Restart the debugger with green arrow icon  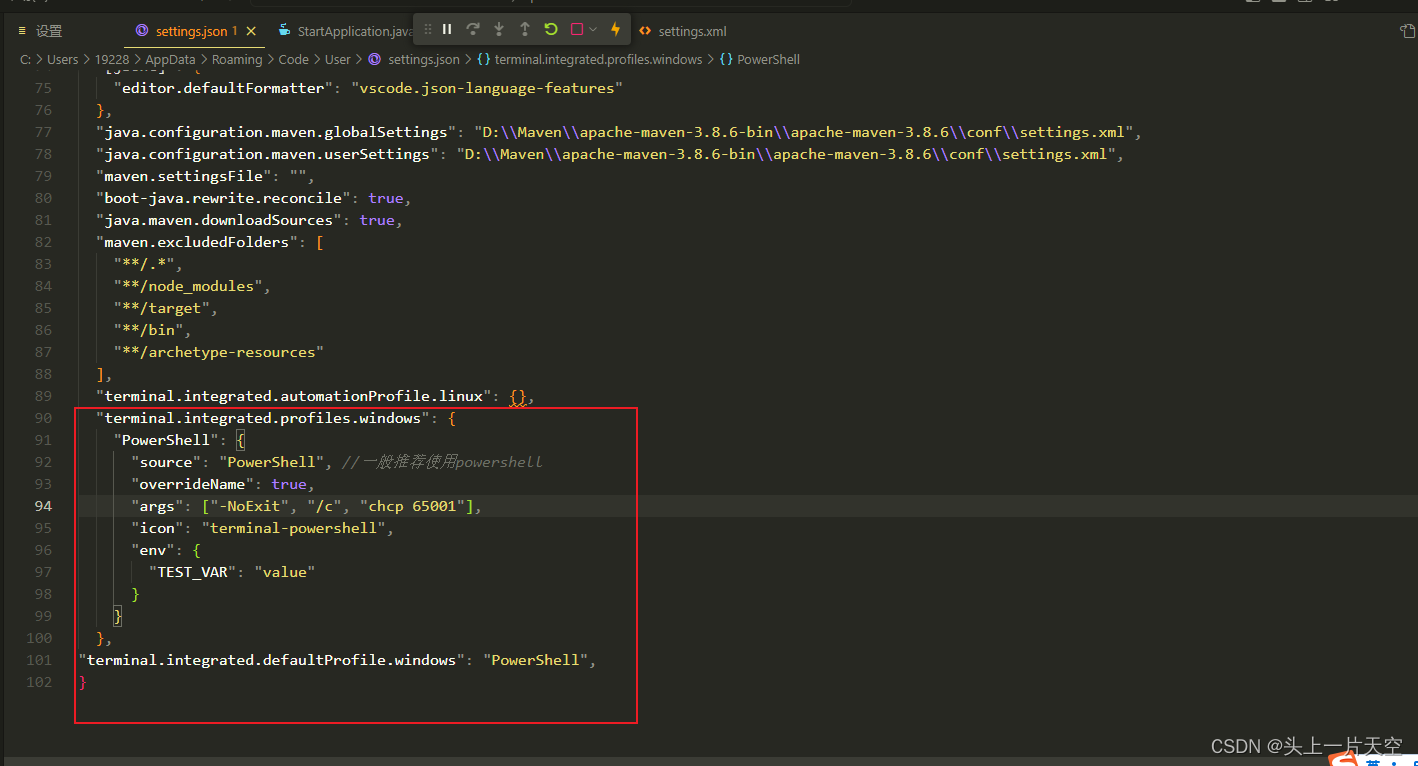coord(551,30)
